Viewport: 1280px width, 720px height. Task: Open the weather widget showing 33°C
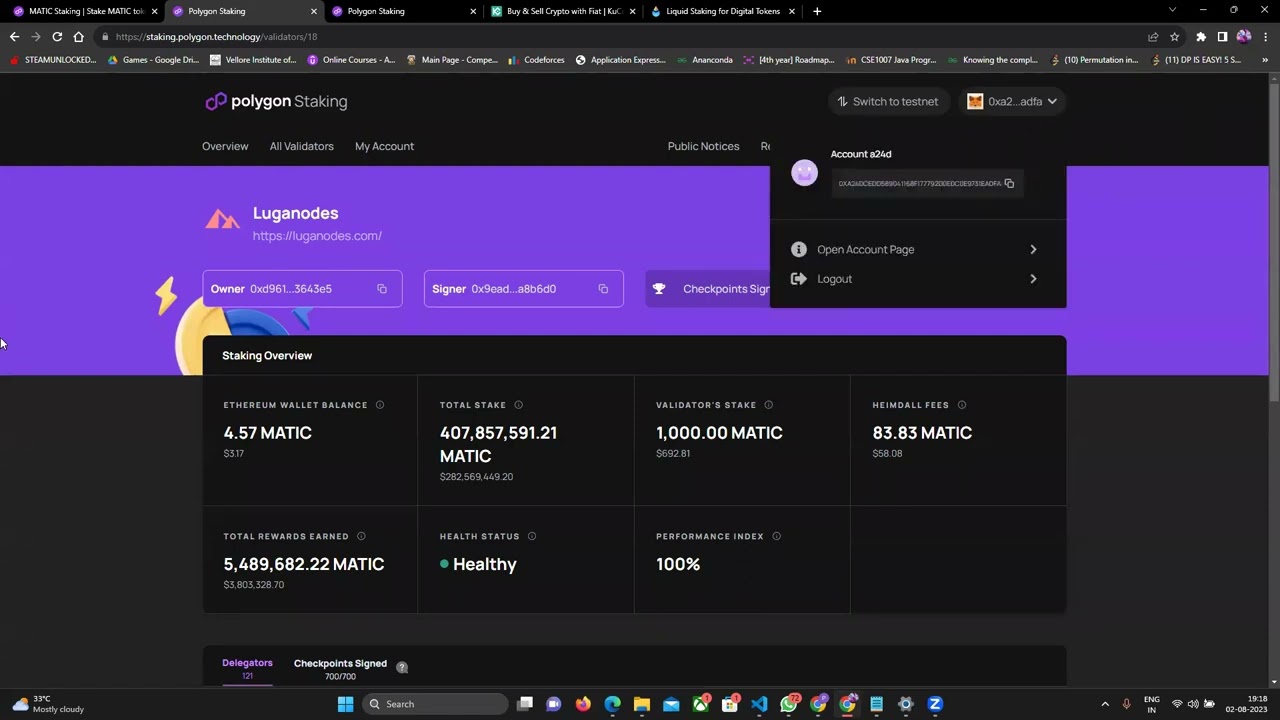[x=48, y=704]
